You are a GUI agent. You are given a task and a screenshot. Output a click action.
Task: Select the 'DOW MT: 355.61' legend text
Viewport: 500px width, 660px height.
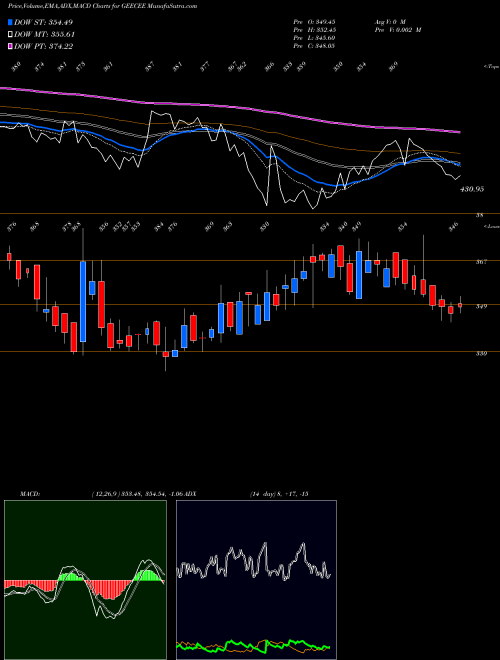point(44,34)
